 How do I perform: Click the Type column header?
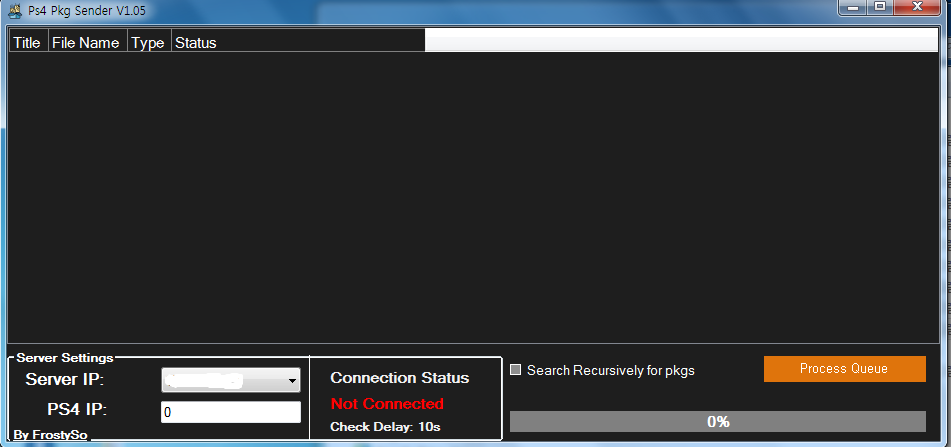(x=149, y=42)
